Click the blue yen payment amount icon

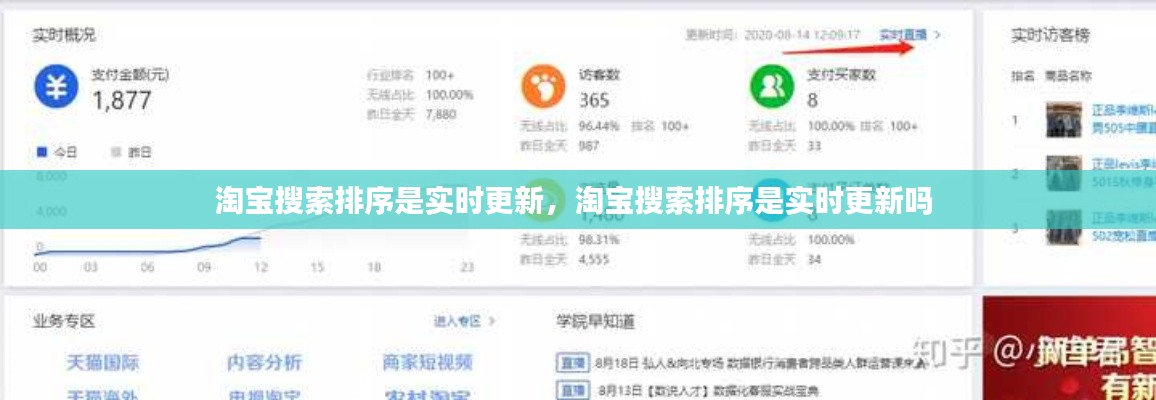click(57, 86)
